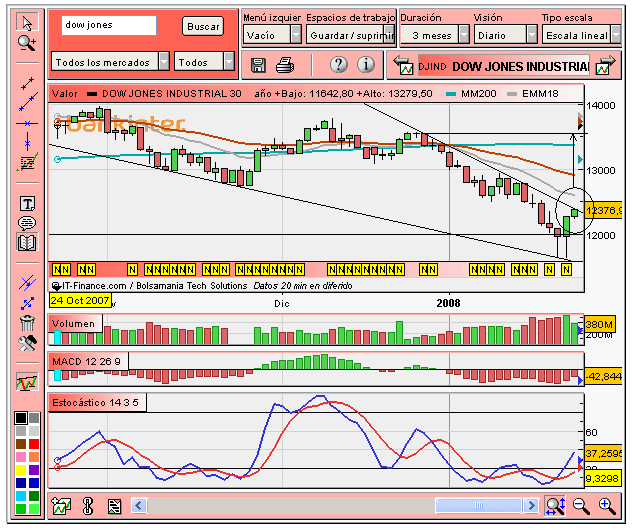This screenshot has height=530, width=632.
Task: Click the add indicator chart icon at bottom left
Action: tap(61, 505)
